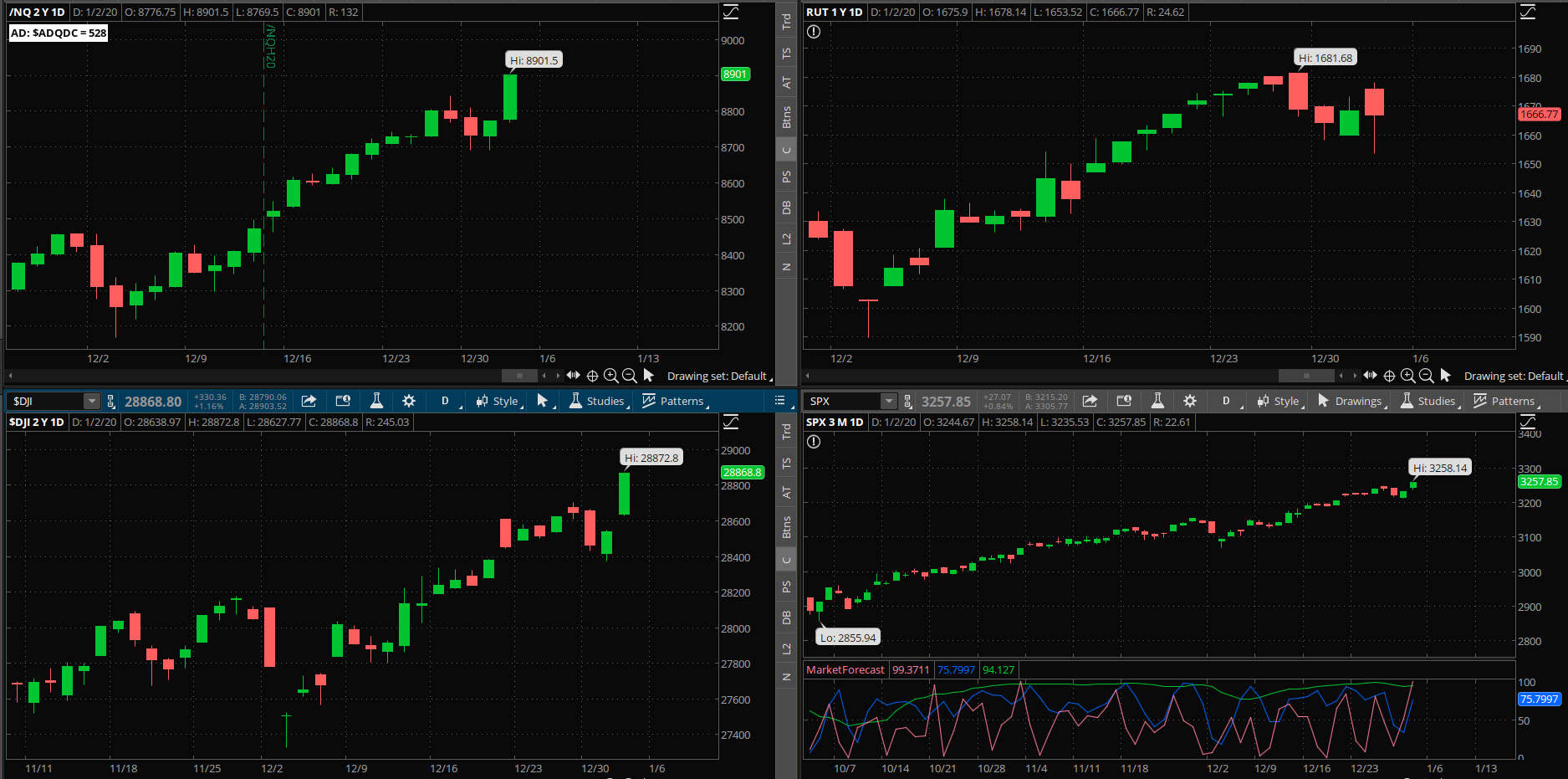Toggle the Trd sidebar tab beside /NQ chart
Viewport: 1568px width, 779px height.
coord(786,21)
